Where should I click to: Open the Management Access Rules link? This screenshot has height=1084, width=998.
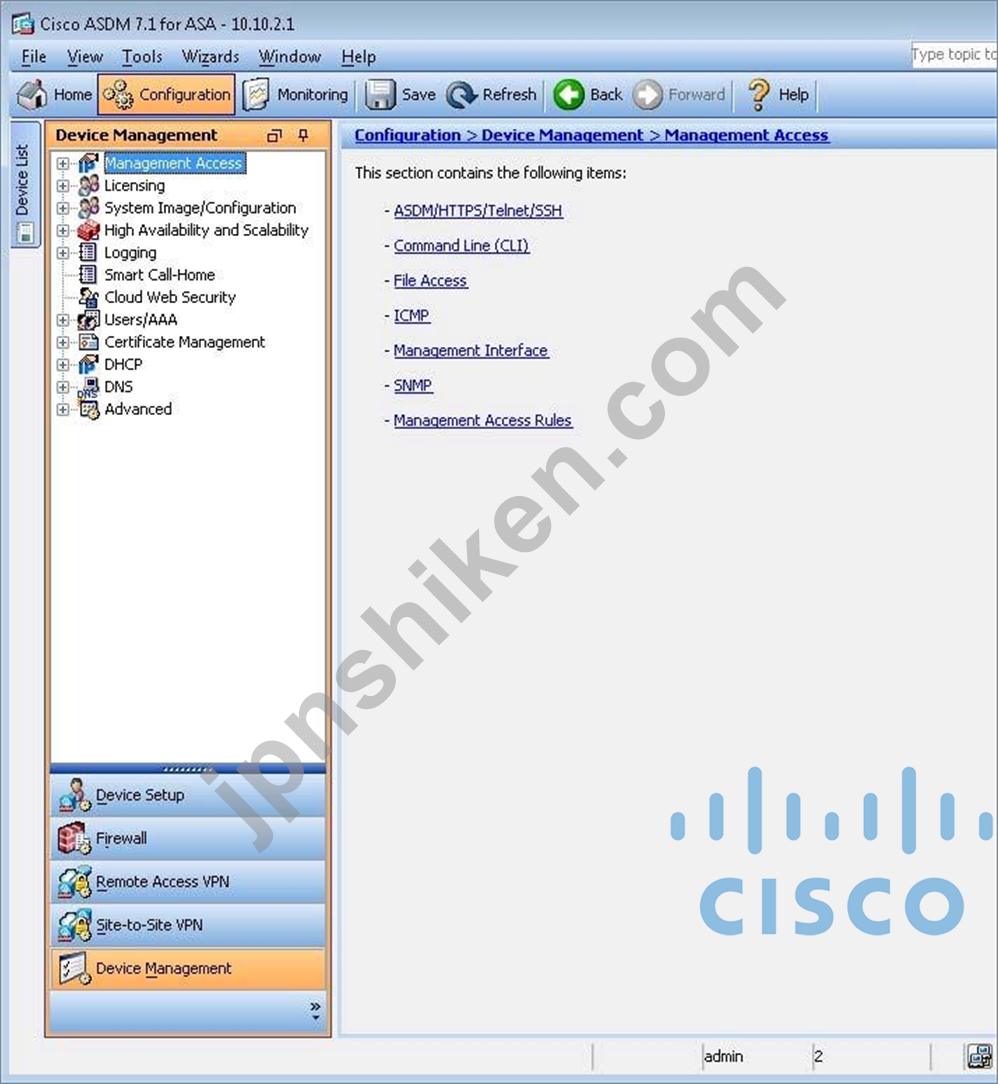(482, 420)
